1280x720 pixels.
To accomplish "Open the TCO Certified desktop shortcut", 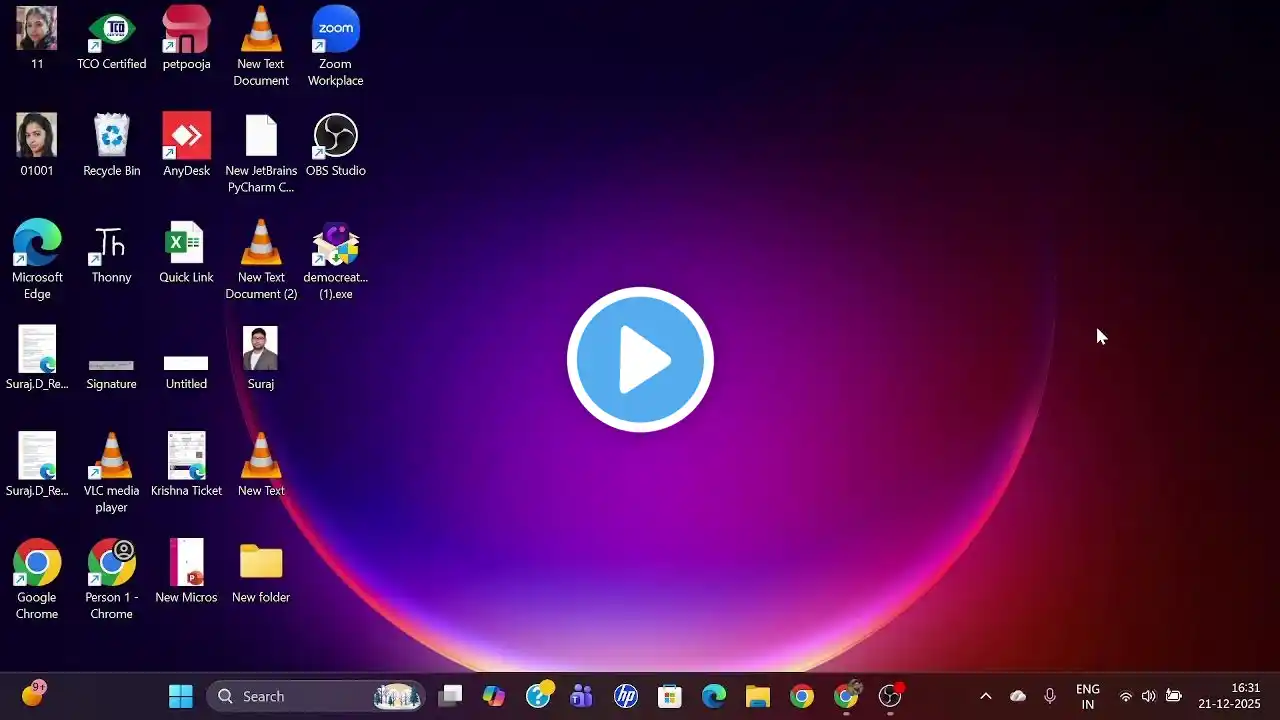I will 111,38.
